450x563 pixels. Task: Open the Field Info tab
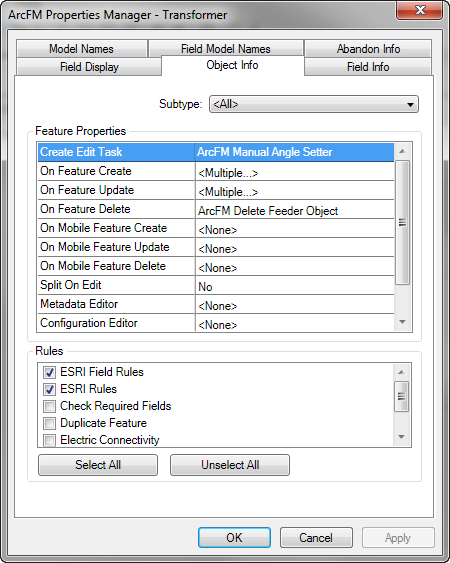click(368, 67)
